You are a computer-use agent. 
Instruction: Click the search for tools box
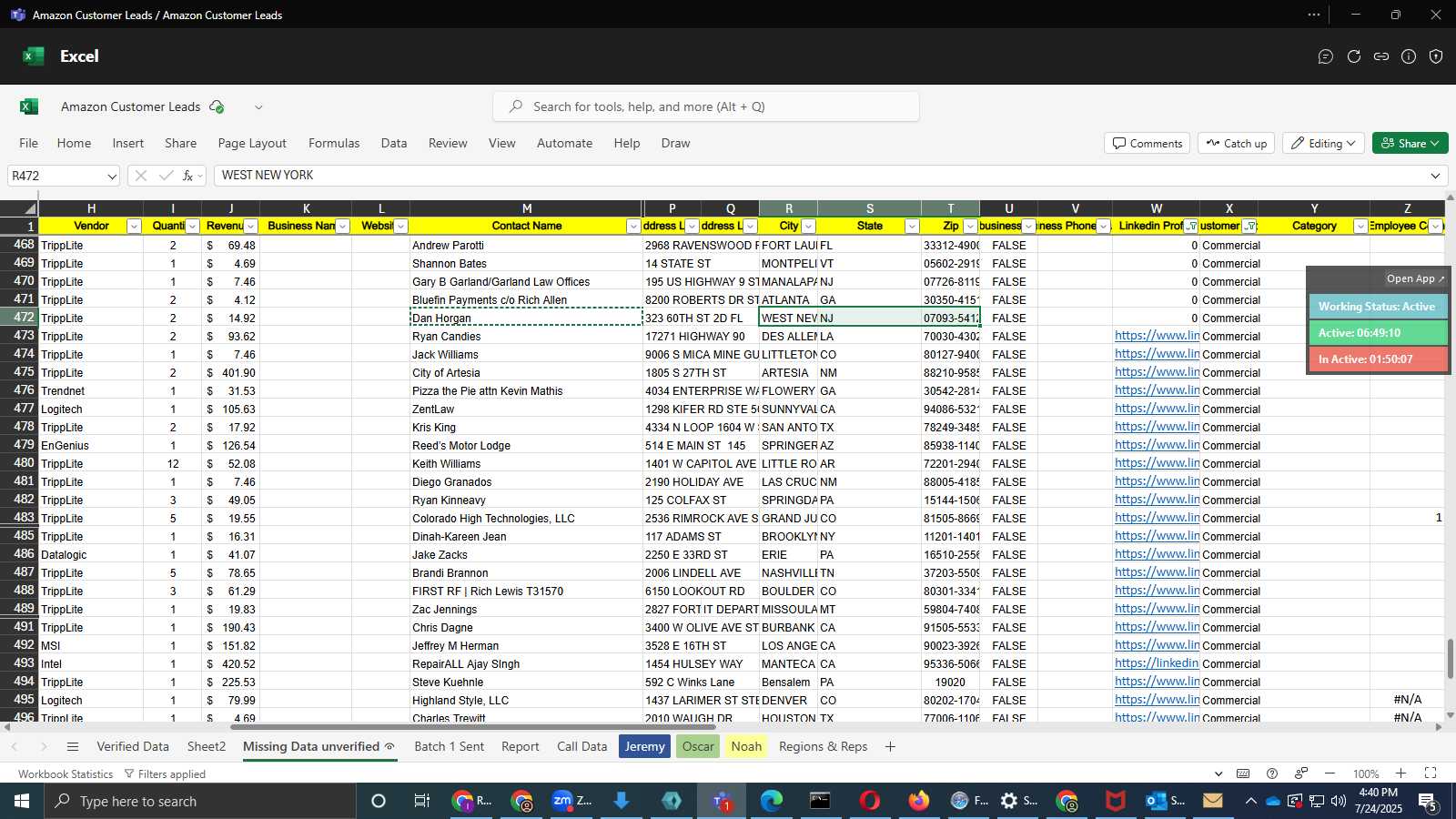coord(706,106)
